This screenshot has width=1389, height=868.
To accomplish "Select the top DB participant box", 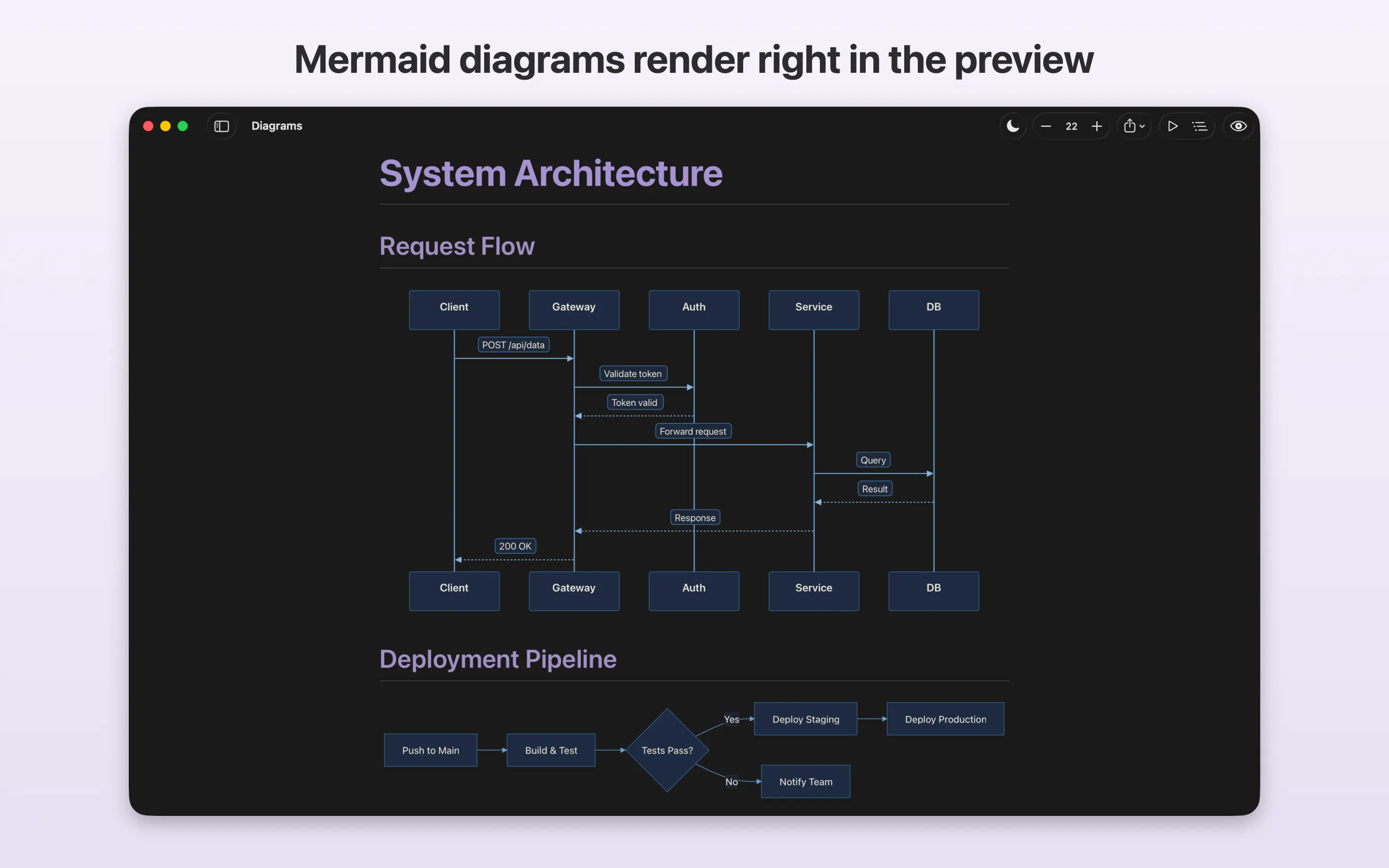I will [934, 310].
